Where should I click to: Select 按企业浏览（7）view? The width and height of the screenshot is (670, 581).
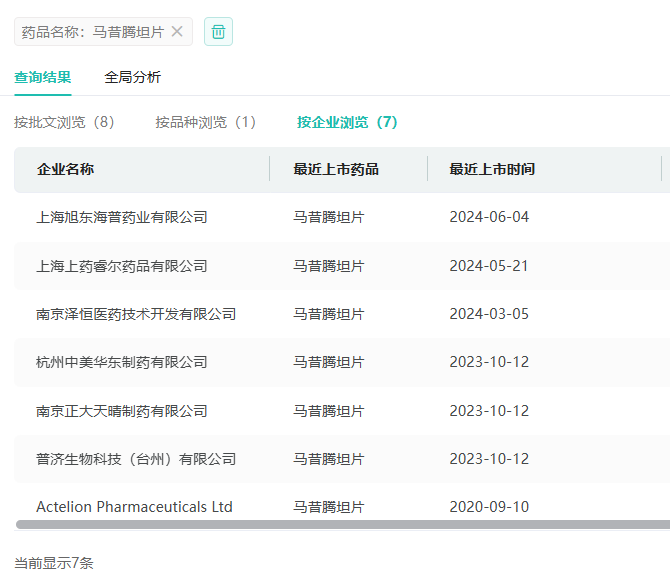pyautogui.click(x=347, y=122)
